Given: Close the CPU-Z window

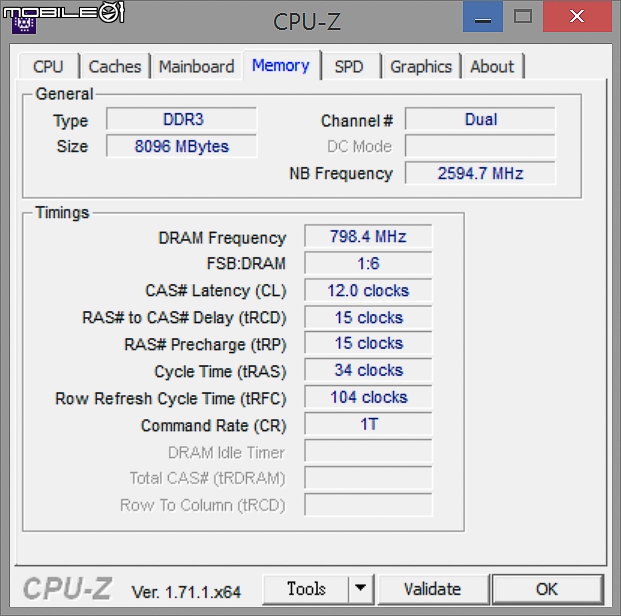Looking at the screenshot, I should coord(577,16).
